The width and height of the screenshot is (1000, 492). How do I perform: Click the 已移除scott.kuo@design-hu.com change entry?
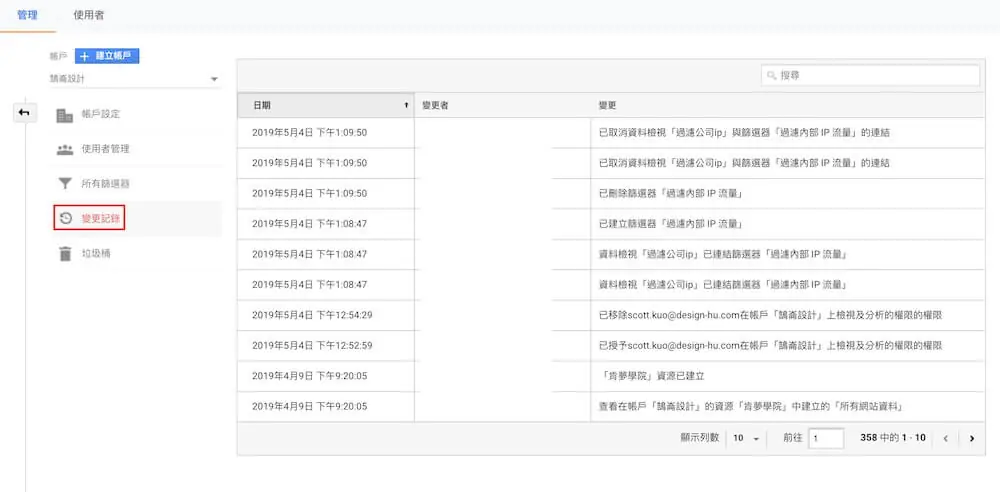click(x=770, y=315)
